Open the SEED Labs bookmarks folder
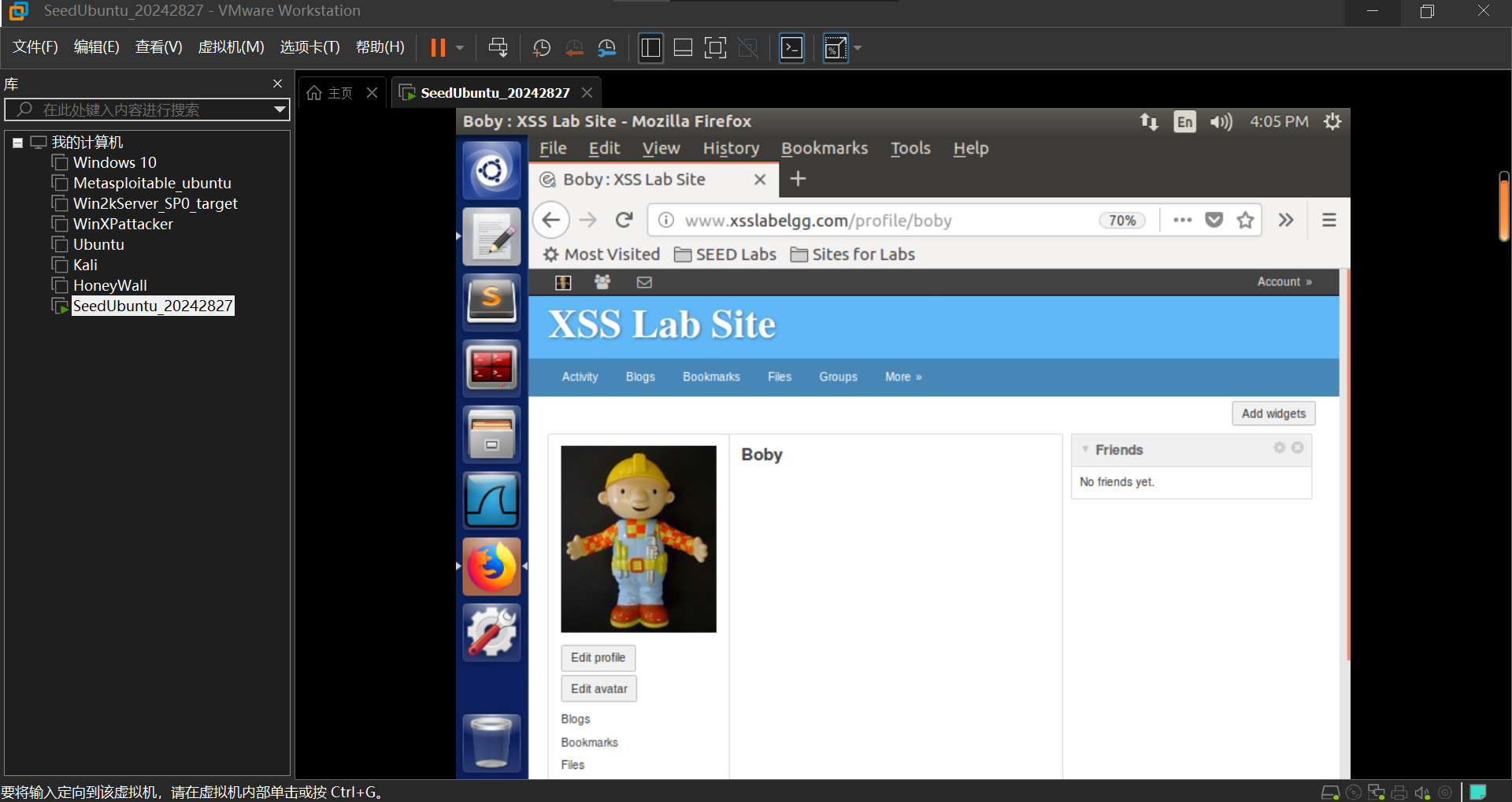The height and width of the screenshot is (802, 1512). [725, 254]
